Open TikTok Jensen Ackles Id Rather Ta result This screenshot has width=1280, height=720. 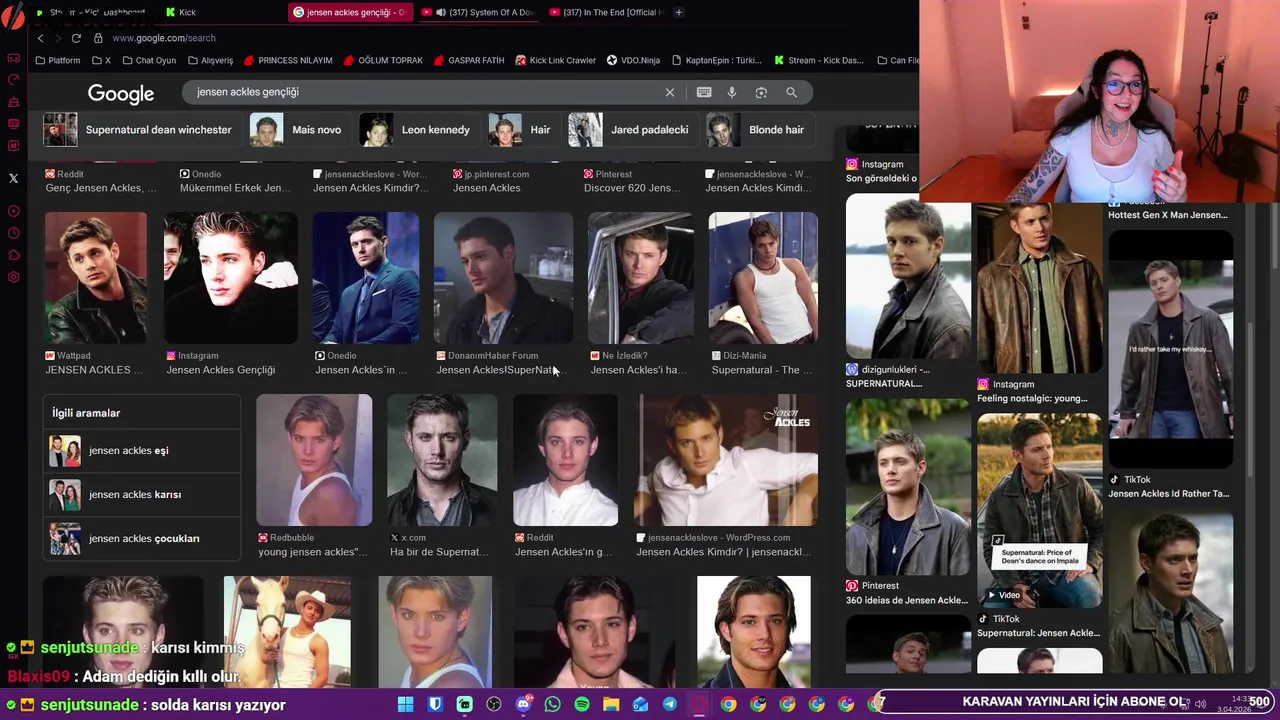[x=1171, y=349]
